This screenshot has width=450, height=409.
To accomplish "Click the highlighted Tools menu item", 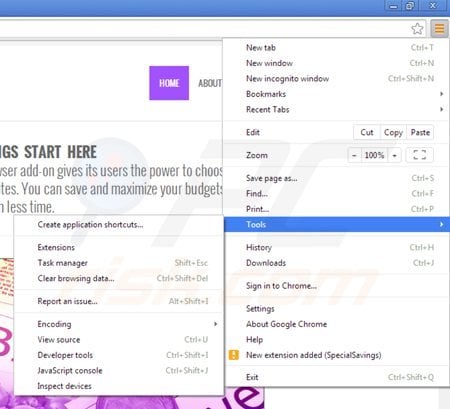I will (x=337, y=224).
